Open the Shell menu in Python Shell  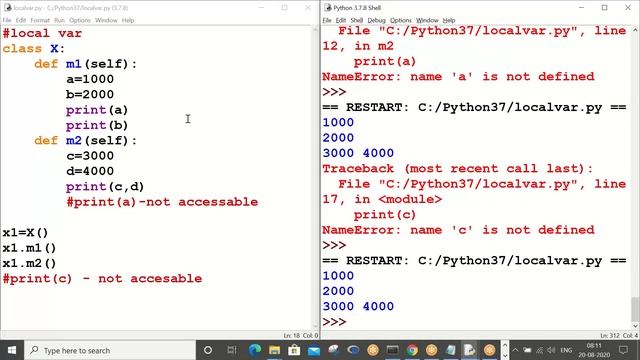[357, 20]
